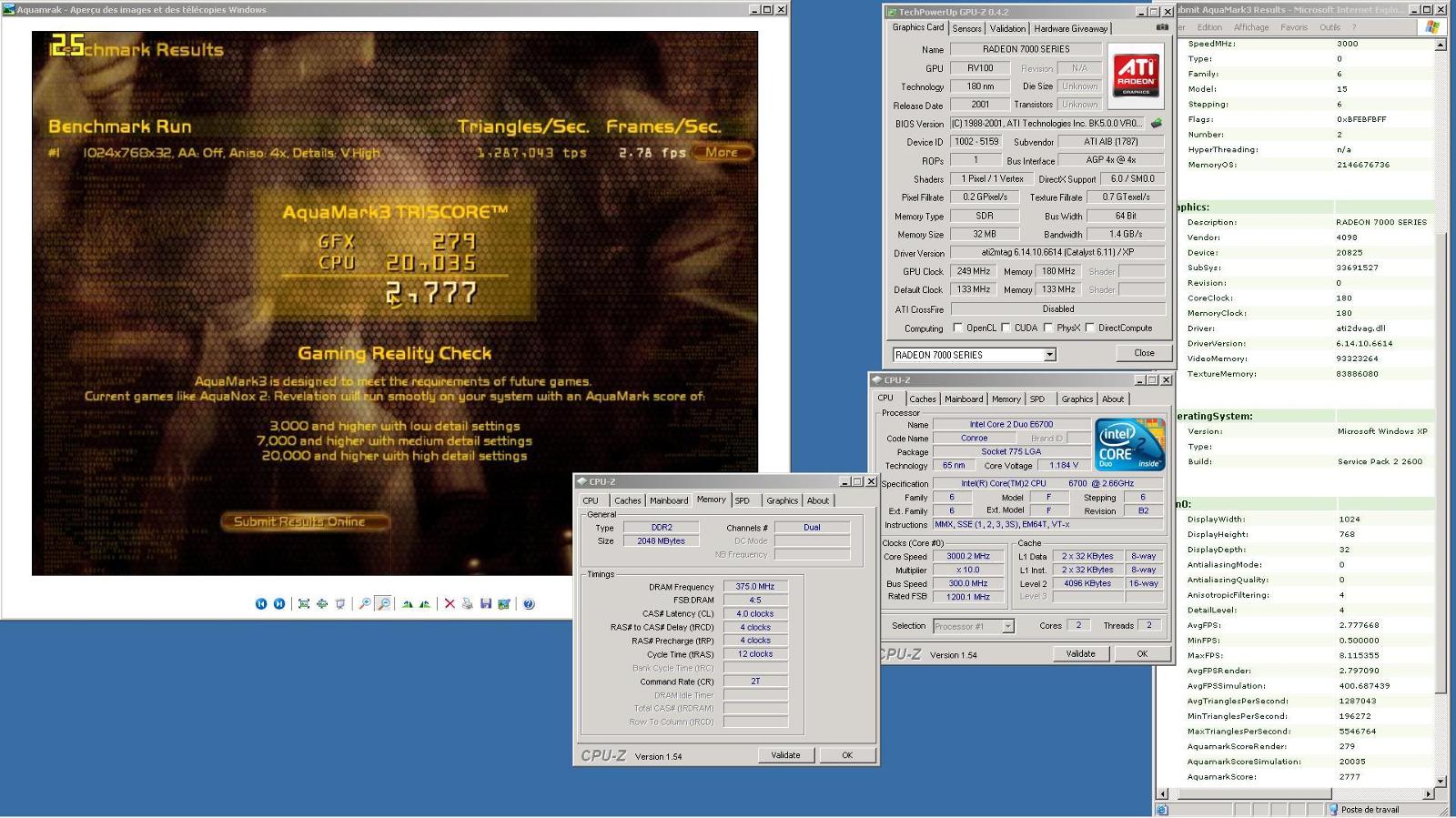
Task: Click the ATI Radeon logo in GPU-Z
Action: point(1137,76)
